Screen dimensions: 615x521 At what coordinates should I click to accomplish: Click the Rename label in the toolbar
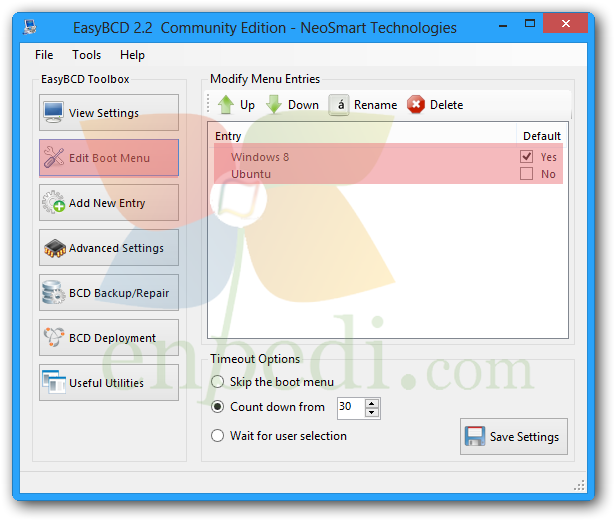click(x=375, y=105)
